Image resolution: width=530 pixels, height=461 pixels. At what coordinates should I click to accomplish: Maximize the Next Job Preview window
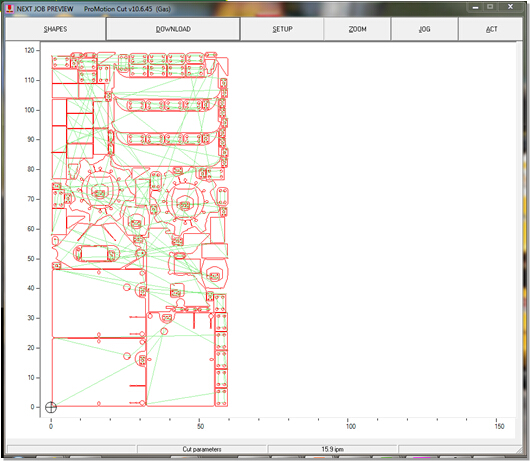[490, 7]
